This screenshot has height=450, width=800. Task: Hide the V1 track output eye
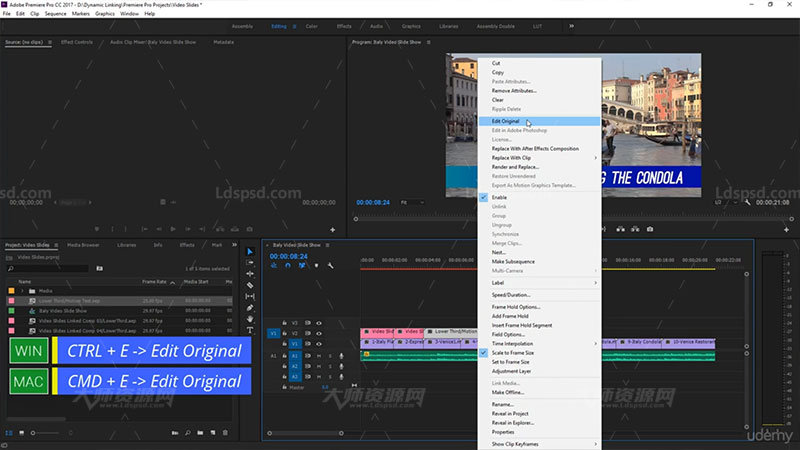pos(319,344)
